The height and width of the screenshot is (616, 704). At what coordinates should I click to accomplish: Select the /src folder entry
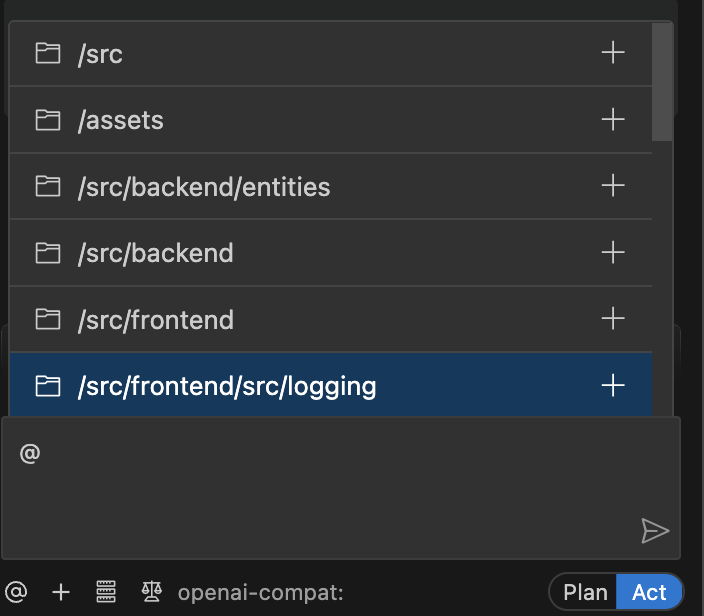tap(100, 54)
